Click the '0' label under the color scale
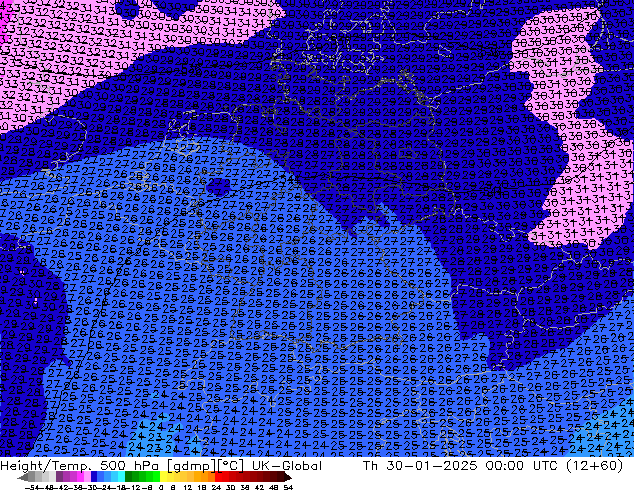 point(161,487)
